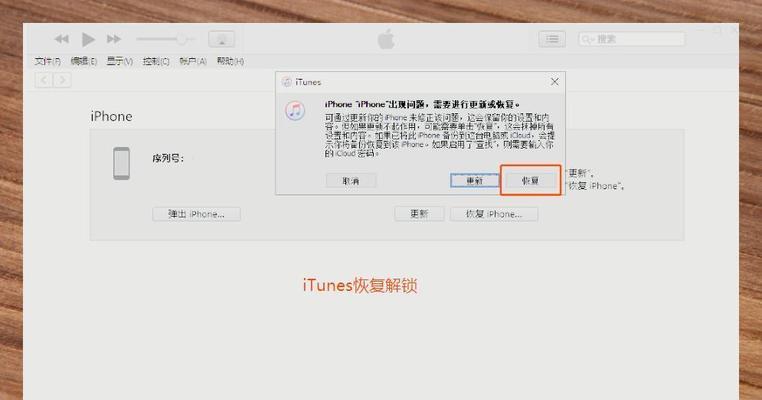
Task: Open the 控制(C) menu
Action: tap(156, 61)
